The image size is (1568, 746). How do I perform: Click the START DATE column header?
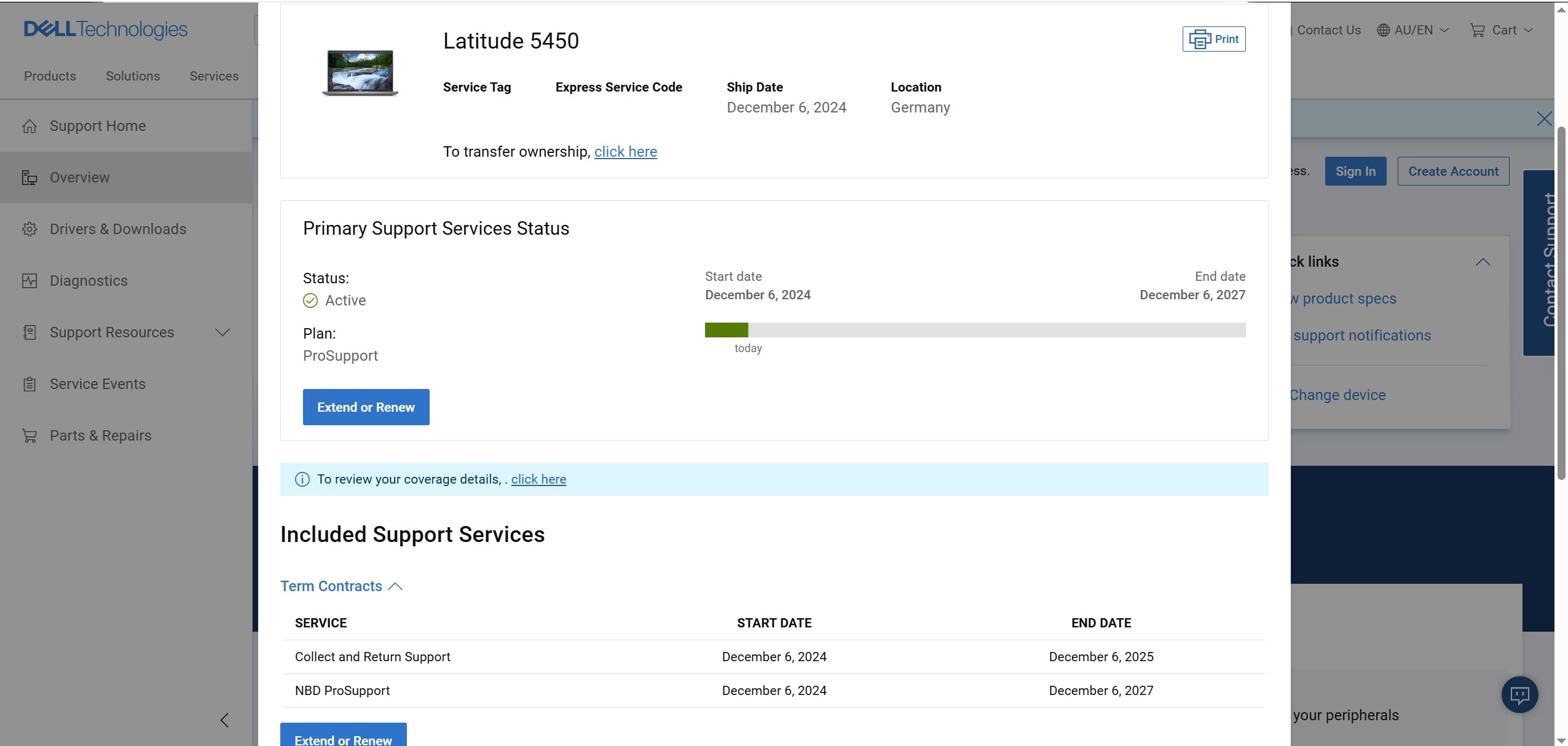[774, 623]
